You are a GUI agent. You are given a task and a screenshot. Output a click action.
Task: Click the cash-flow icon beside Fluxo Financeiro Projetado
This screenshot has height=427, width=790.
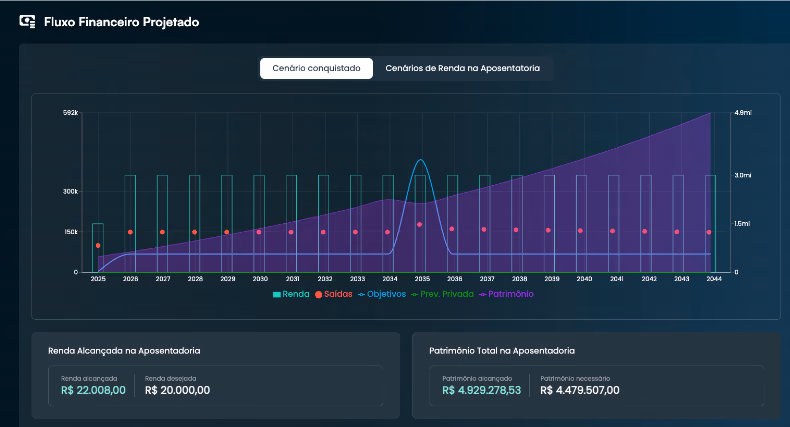click(27, 22)
